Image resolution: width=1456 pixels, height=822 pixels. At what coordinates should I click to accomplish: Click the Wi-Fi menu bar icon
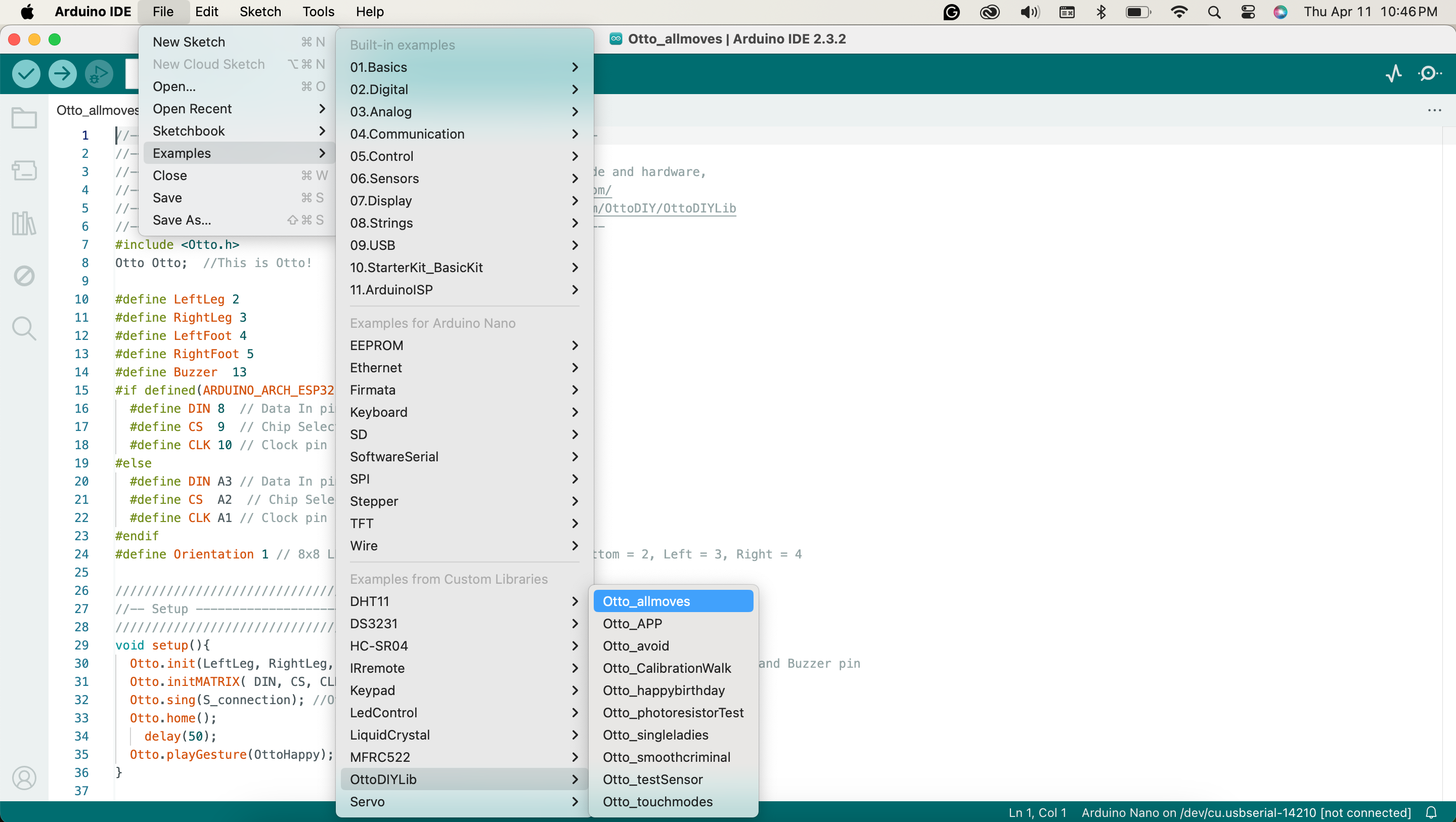tap(1179, 12)
